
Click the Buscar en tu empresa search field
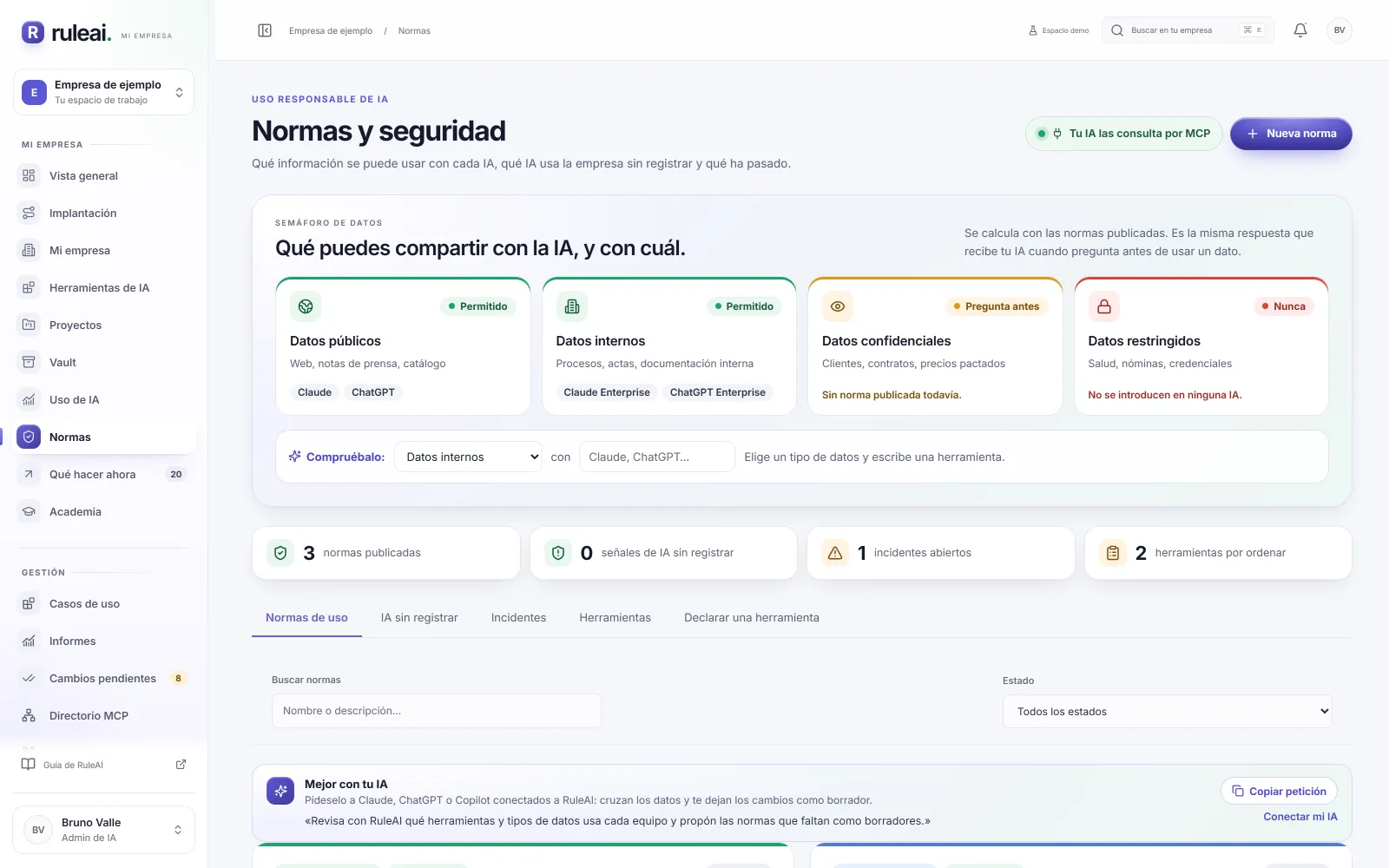pyautogui.click(x=1188, y=30)
